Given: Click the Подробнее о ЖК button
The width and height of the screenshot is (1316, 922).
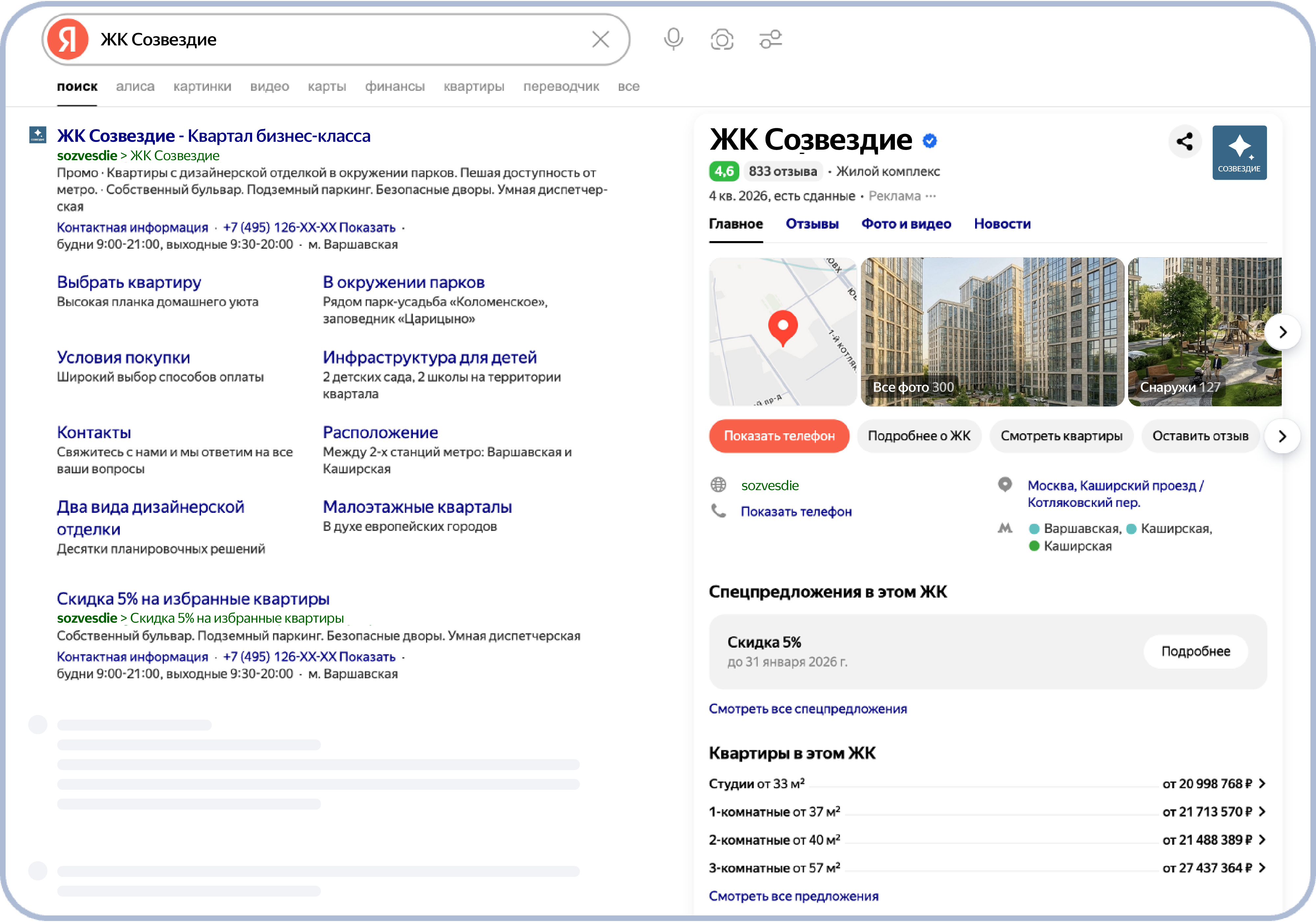Looking at the screenshot, I should point(919,436).
